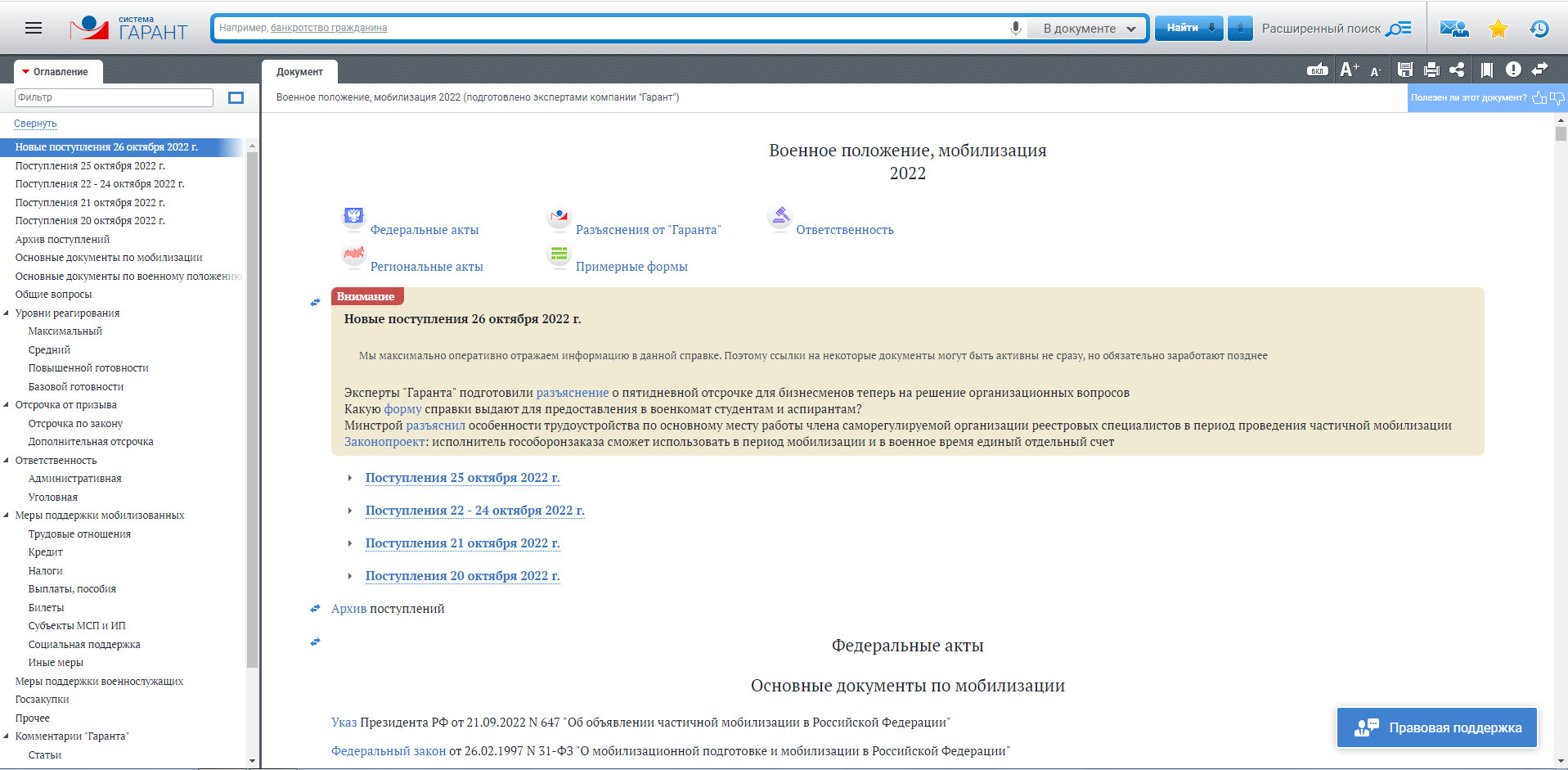
Task: Rate document with thumbs down
Action: click(1557, 98)
